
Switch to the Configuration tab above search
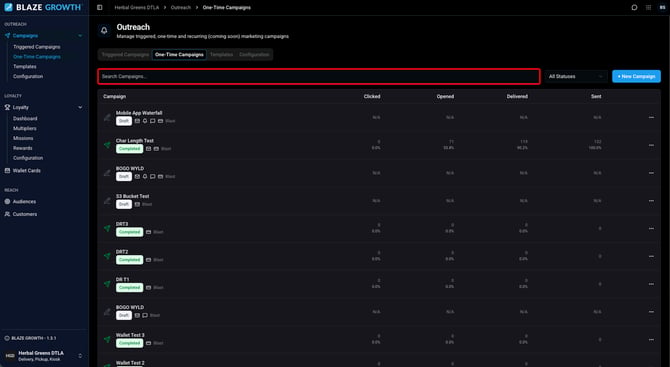point(254,55)
